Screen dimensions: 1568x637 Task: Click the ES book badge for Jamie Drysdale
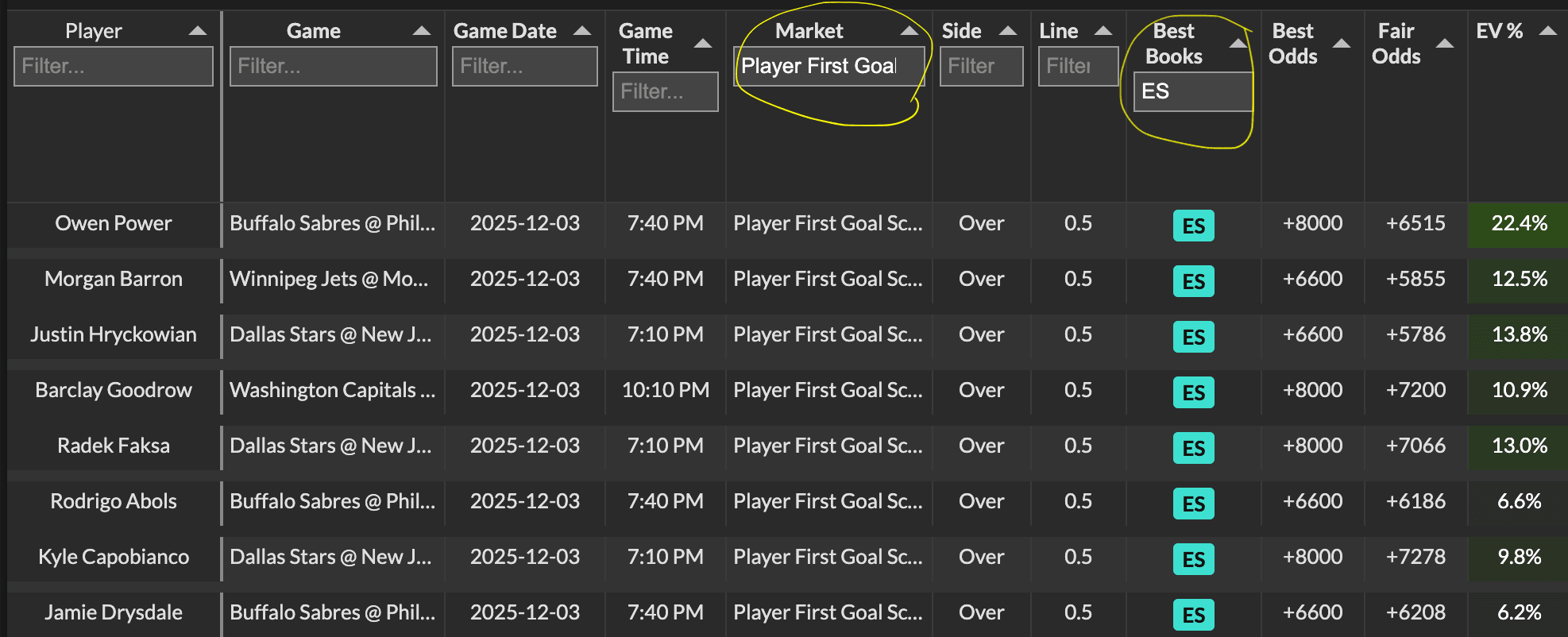click(1194, 615)
